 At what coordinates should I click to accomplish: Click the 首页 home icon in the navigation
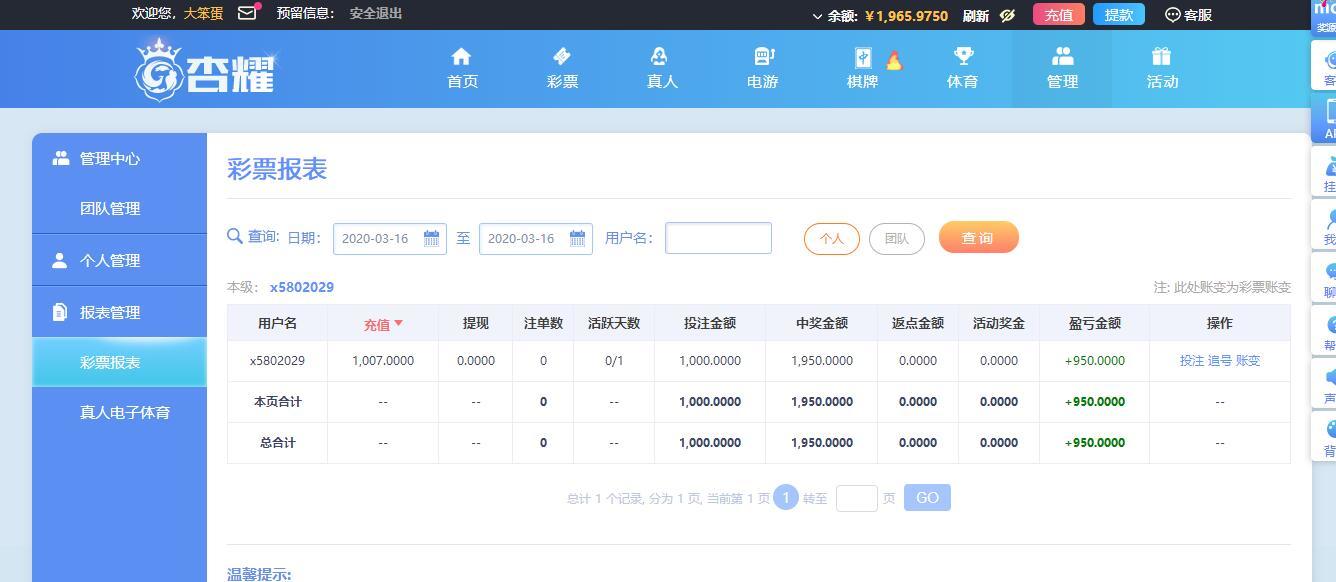tap(461, 57)
